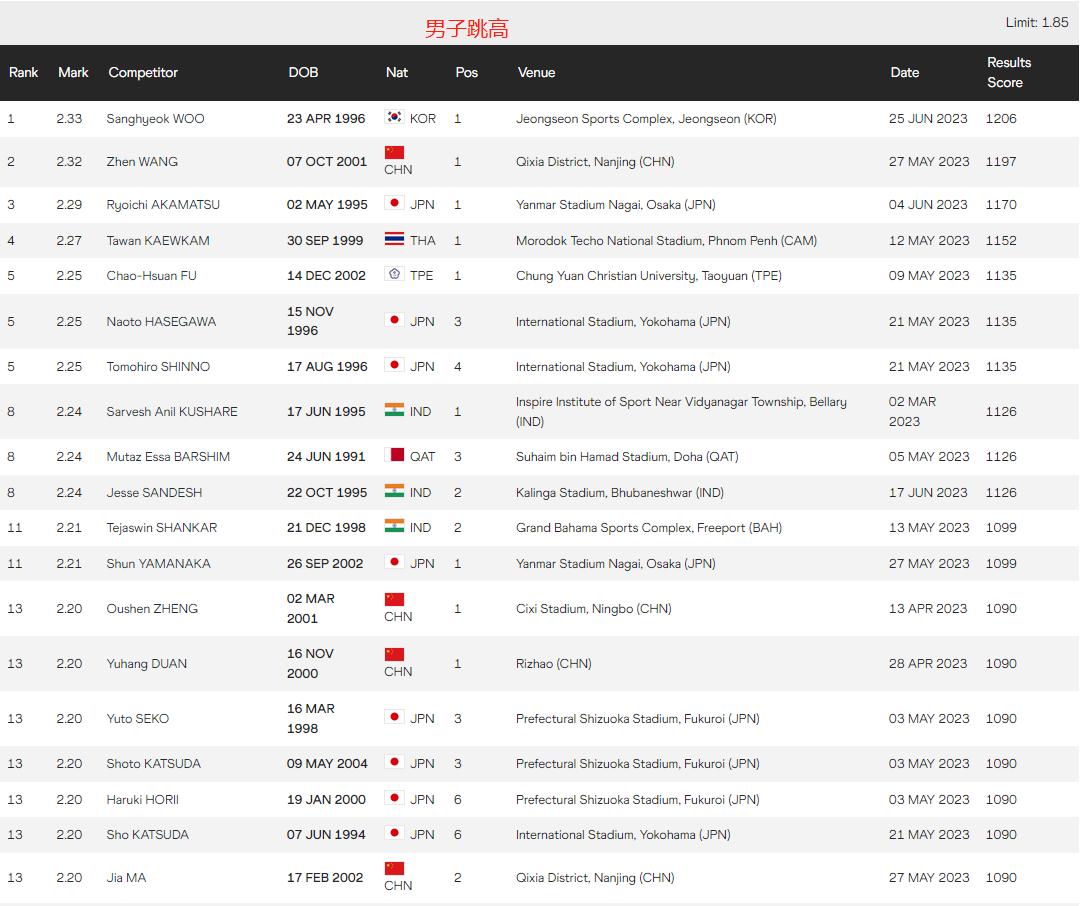Click the Thailand flag icon

pyautogui.click(x=394, y=239)
